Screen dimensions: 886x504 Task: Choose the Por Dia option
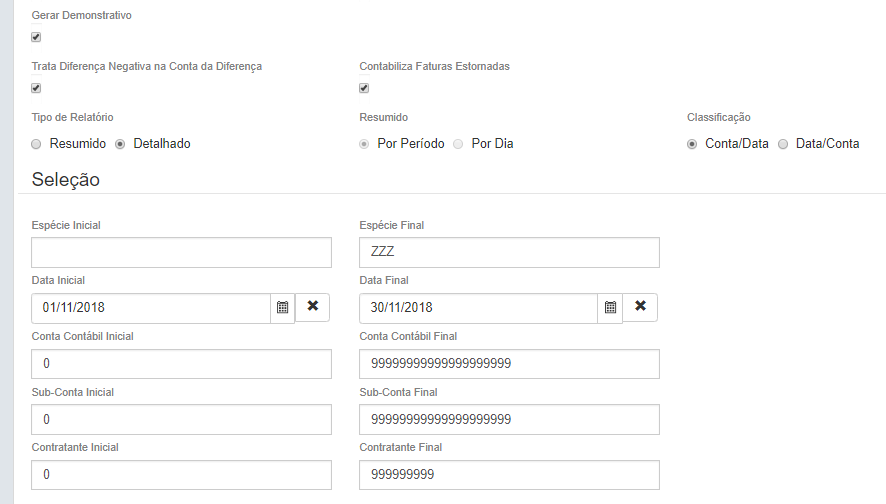click(459, 144)
